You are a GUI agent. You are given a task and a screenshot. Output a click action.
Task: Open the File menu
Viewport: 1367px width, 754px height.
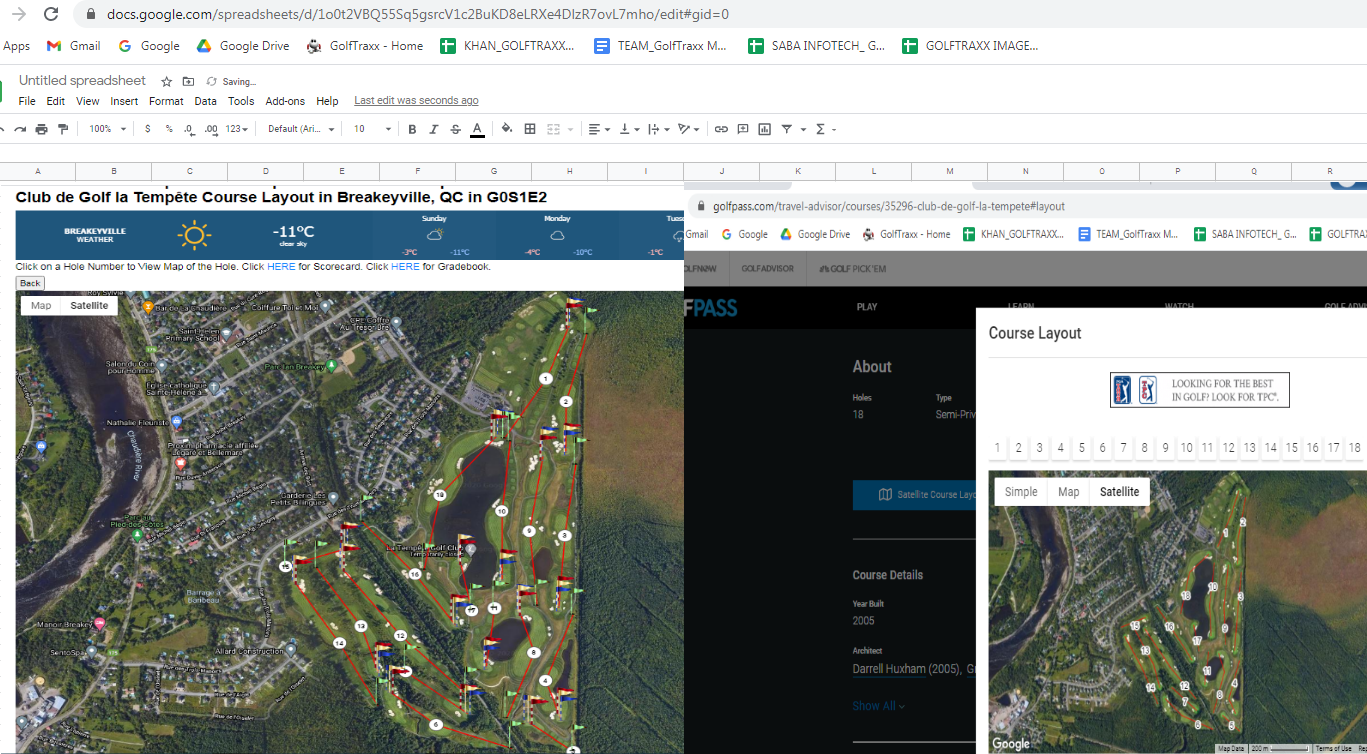coord(27,101)
